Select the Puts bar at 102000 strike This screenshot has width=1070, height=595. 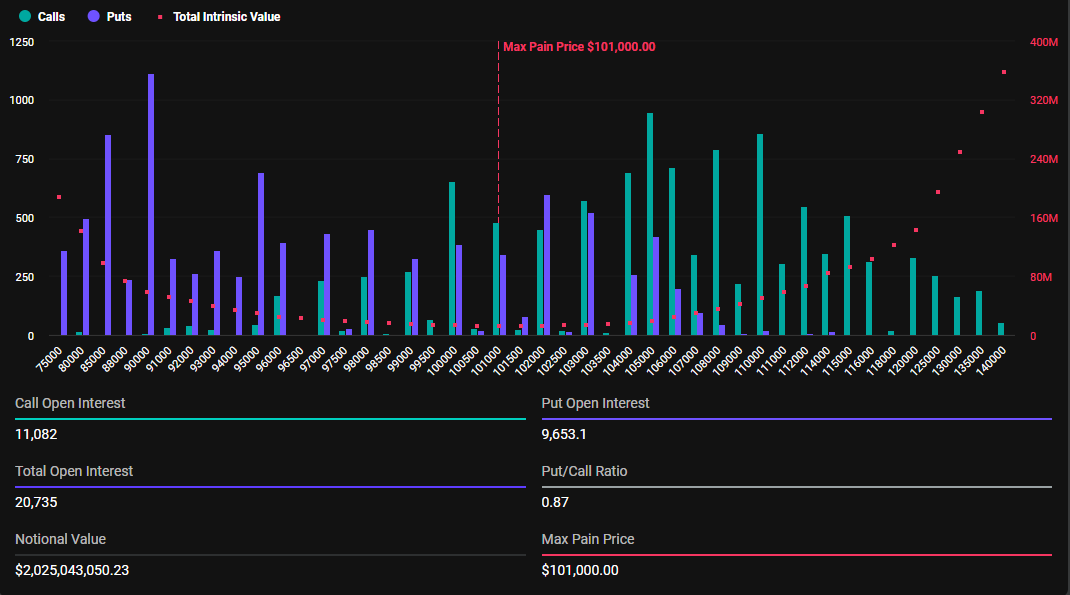tap(546, 265)
